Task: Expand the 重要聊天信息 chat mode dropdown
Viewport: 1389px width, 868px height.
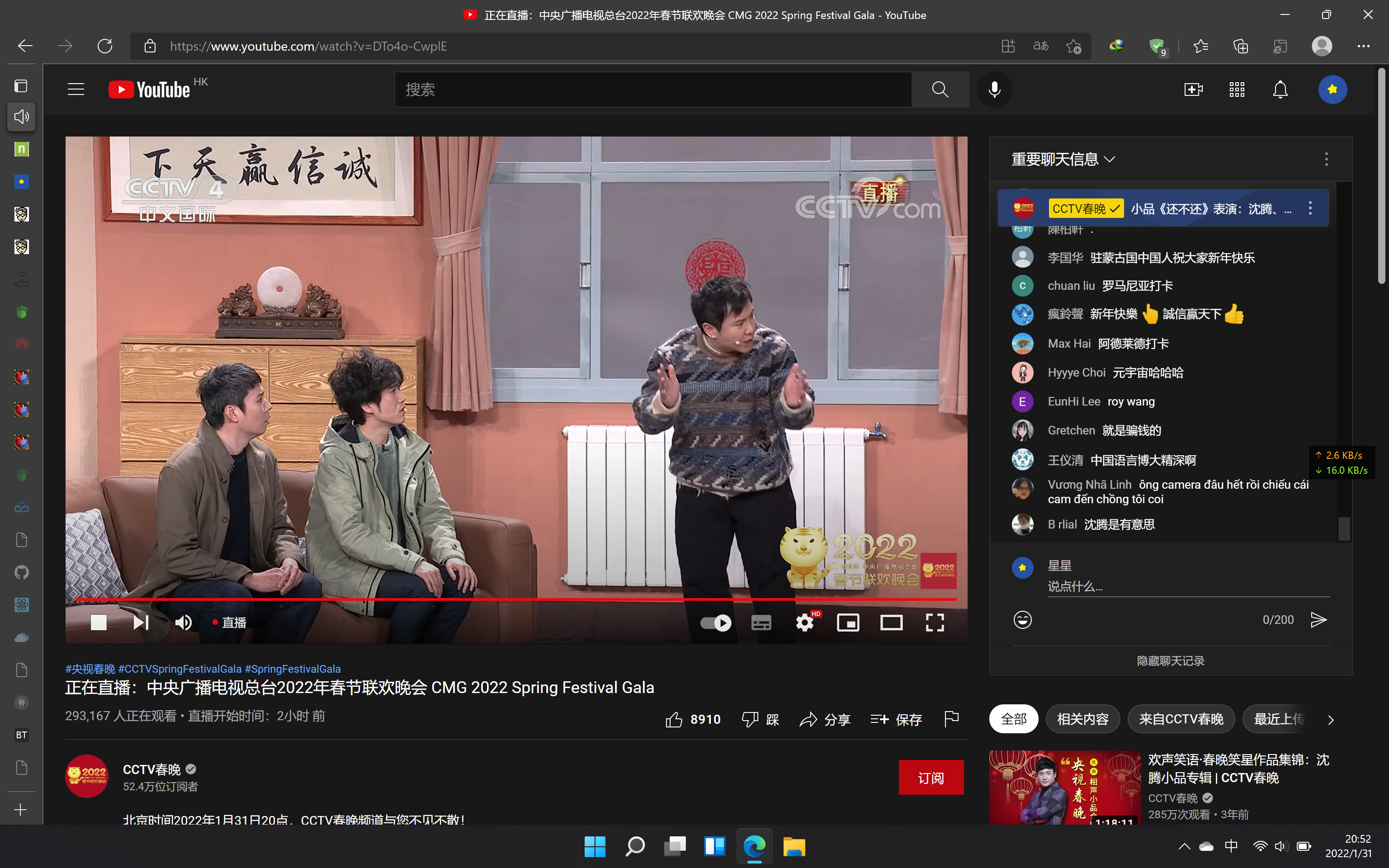Action: tap(1063, 159)
